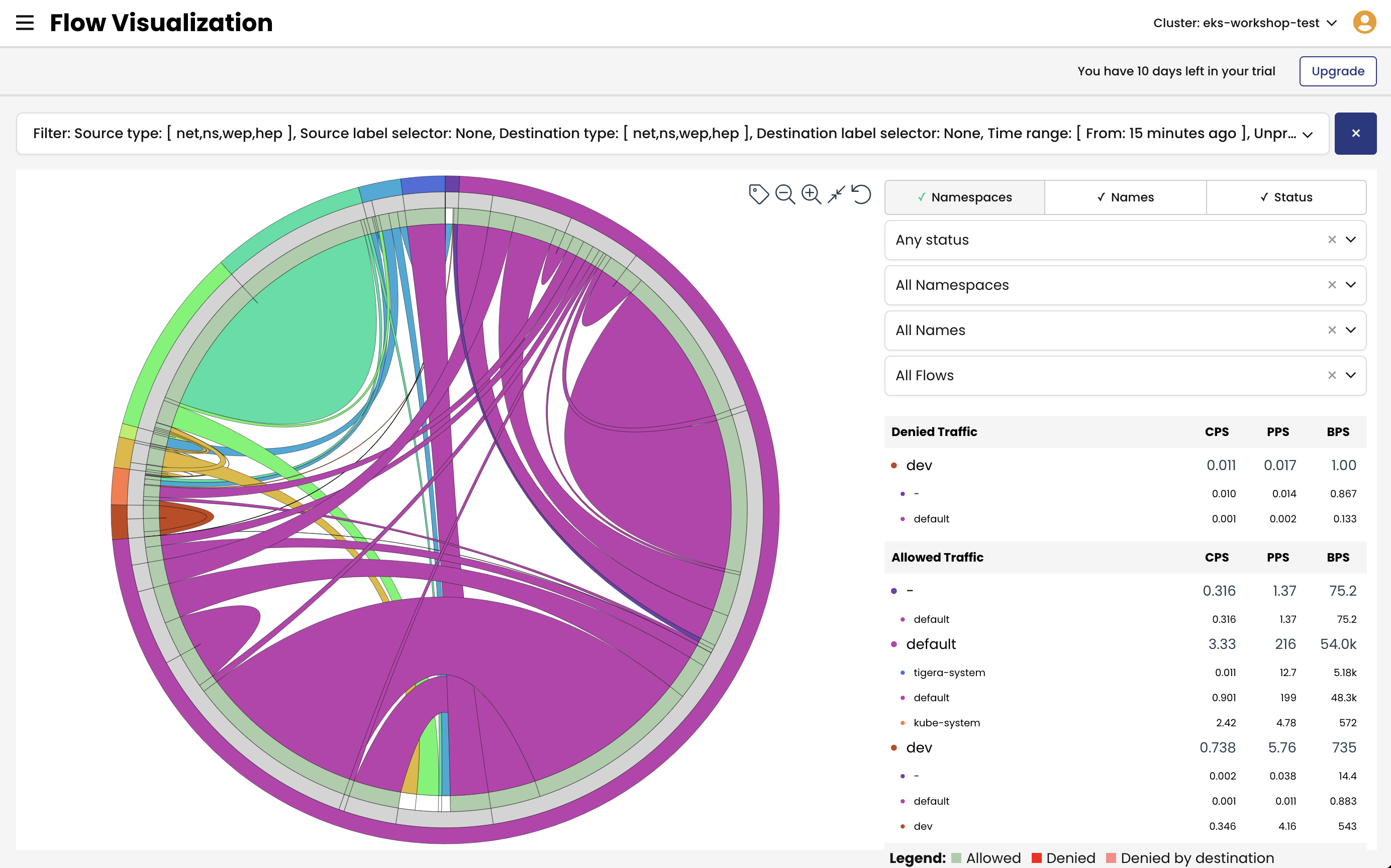Click the dark red dev arc segment
The image size is (1391, 868).
coord(119,521)
